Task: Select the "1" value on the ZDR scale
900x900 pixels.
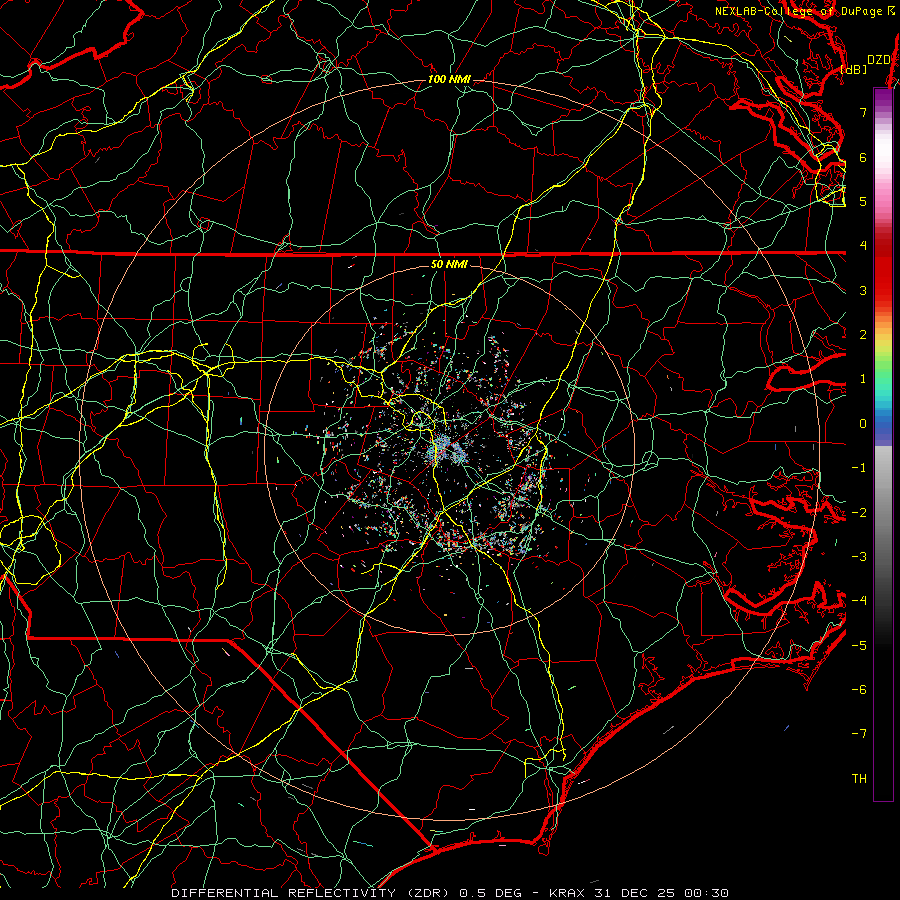Action: tap(863, 379)
